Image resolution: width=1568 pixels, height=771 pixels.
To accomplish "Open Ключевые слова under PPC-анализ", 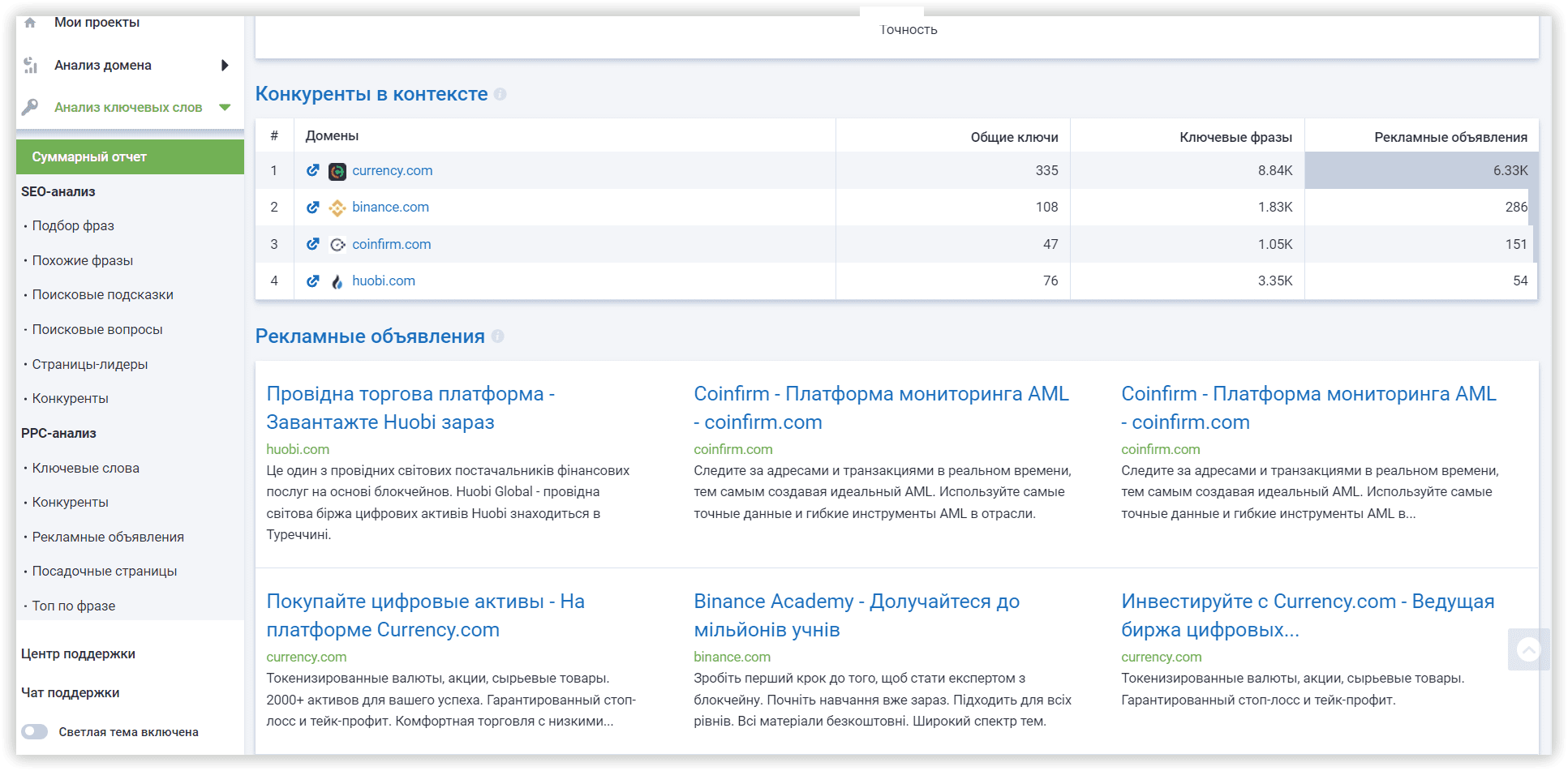I will pos(86,468).
